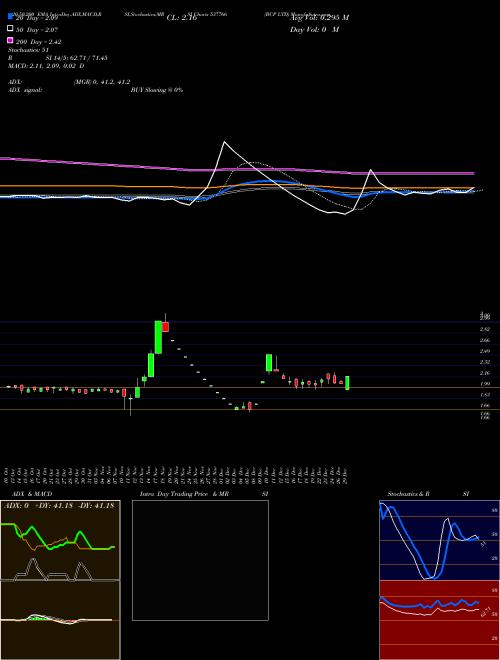Click the red candlestick at the price peak
Image resolution: width=500 pixels, height=660 pixels.
(165, 327)
